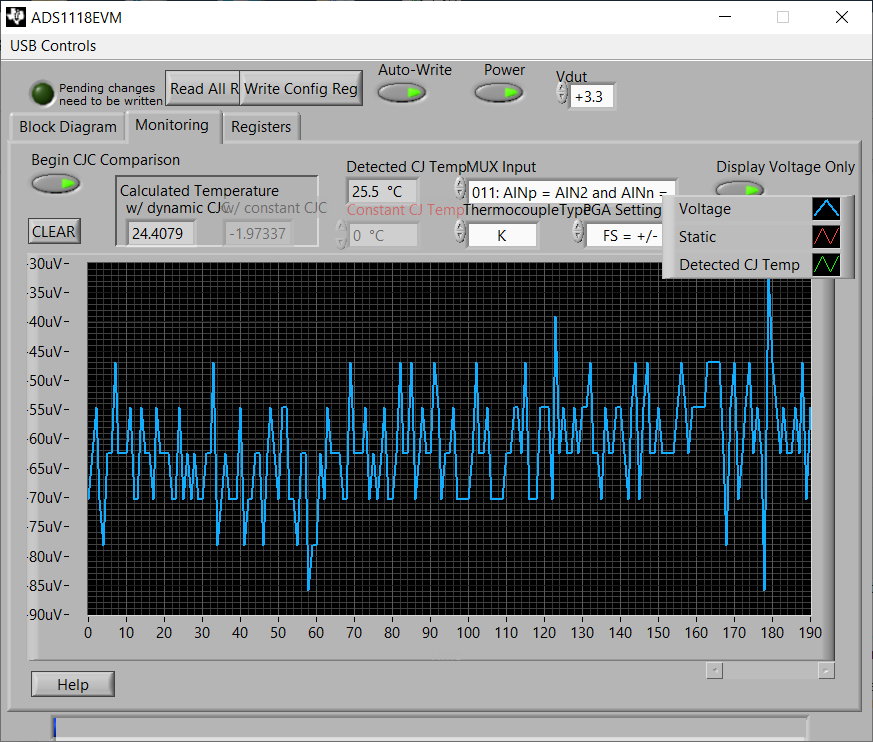Click the Help button

coord(73,684)
